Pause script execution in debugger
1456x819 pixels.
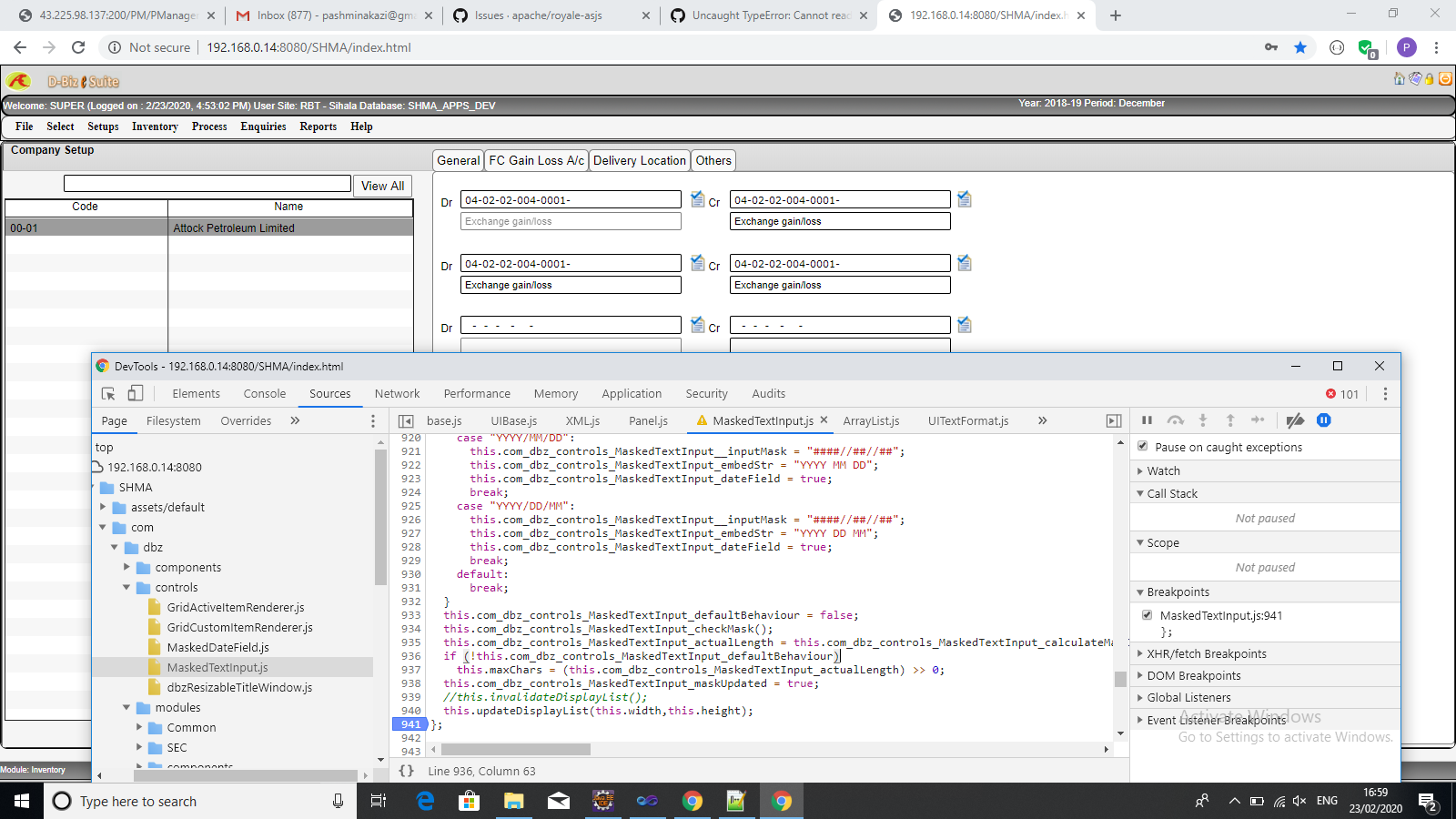point(1147,420)
